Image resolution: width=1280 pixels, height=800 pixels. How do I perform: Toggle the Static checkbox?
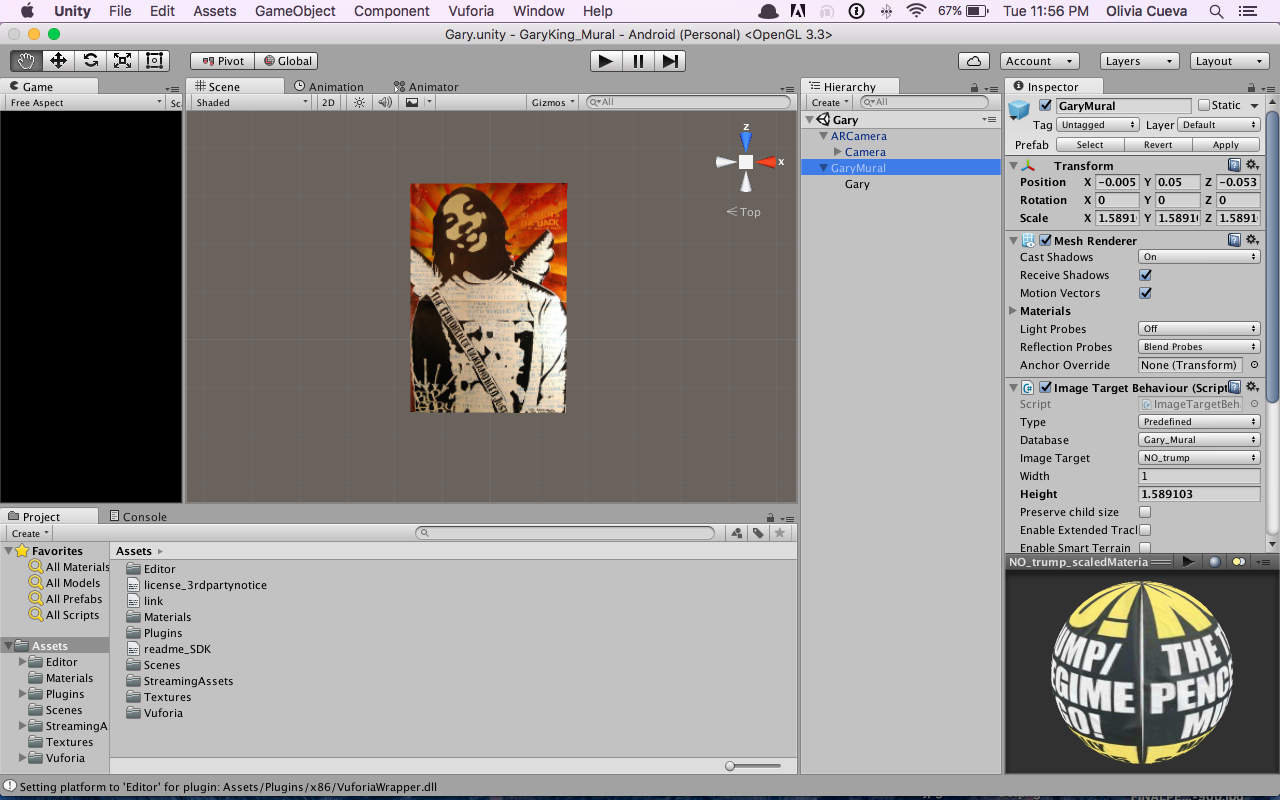[1204, 105]
